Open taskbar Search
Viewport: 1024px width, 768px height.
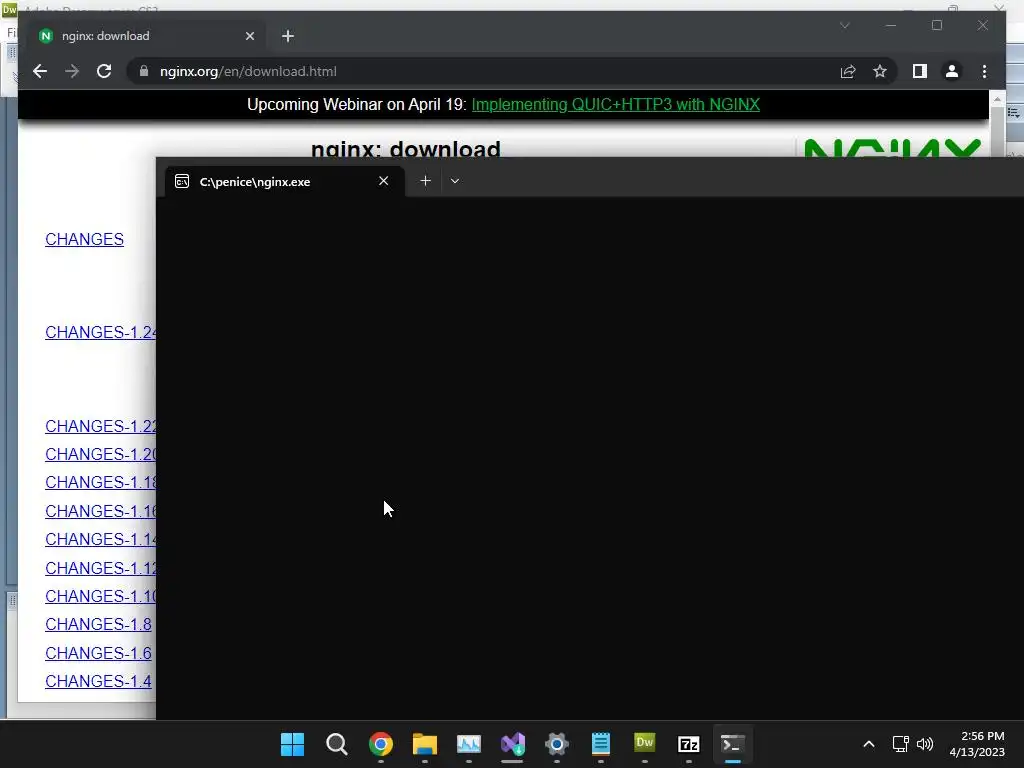point(337,744)
